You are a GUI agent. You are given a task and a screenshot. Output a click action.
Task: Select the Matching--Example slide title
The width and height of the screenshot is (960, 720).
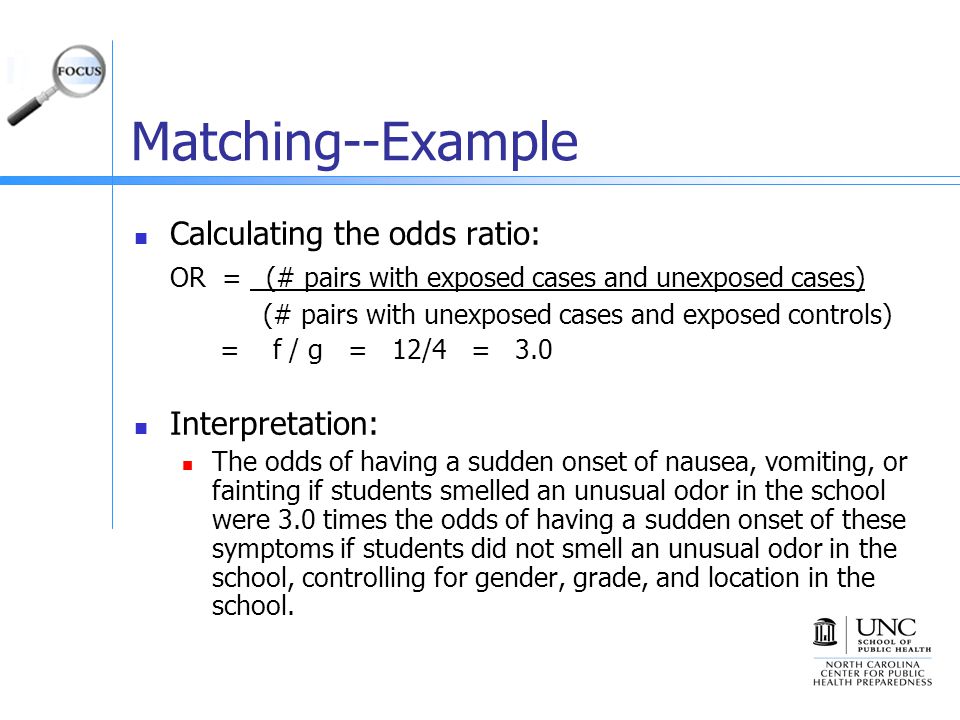click(x=354, y=142)
